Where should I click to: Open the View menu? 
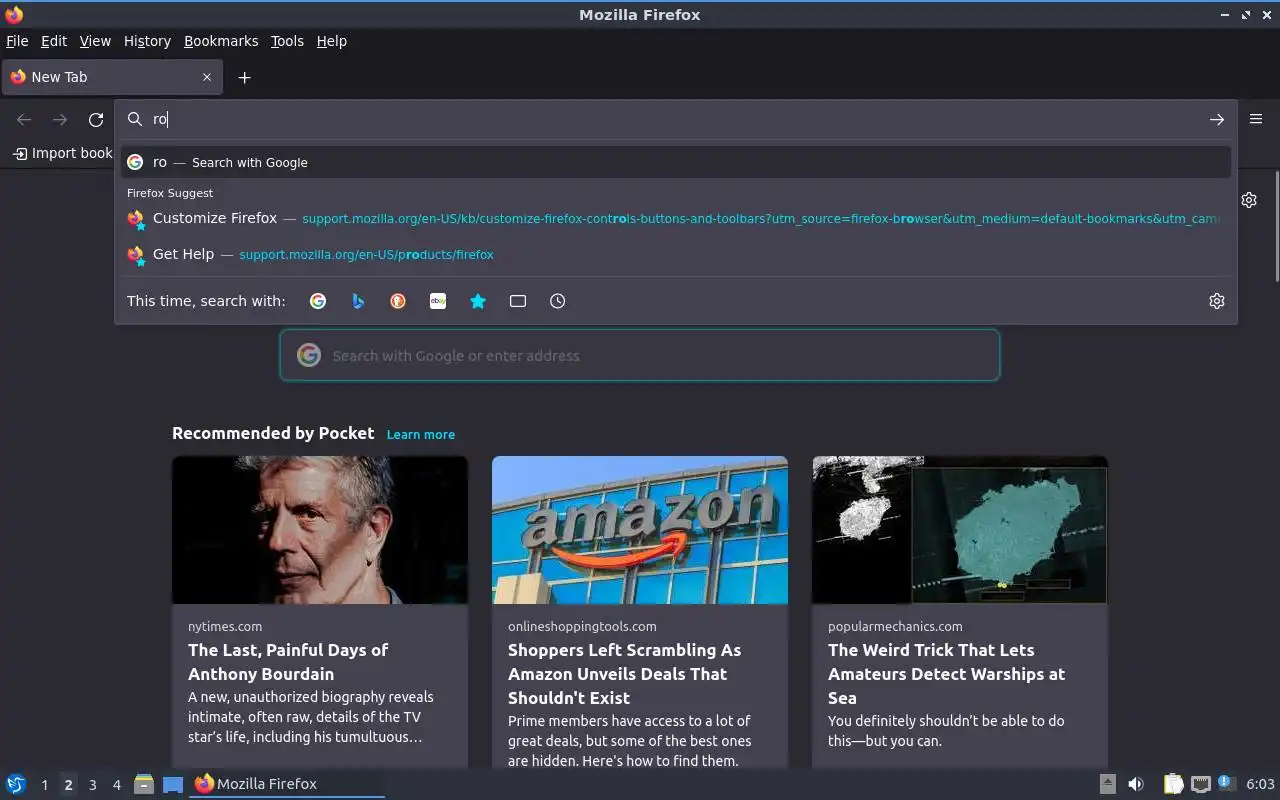pyautogui.click(x=95, y=41)
